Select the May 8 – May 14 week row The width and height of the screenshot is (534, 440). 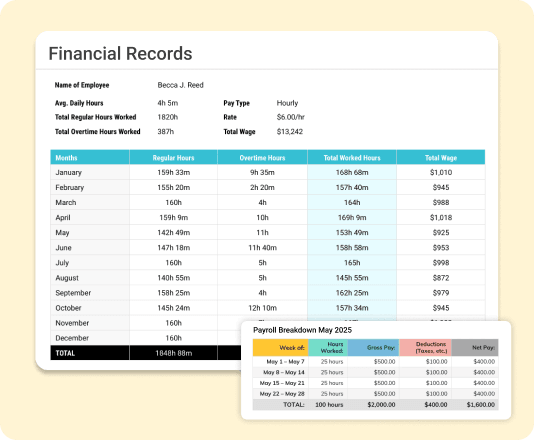click(x=375, y=372)
